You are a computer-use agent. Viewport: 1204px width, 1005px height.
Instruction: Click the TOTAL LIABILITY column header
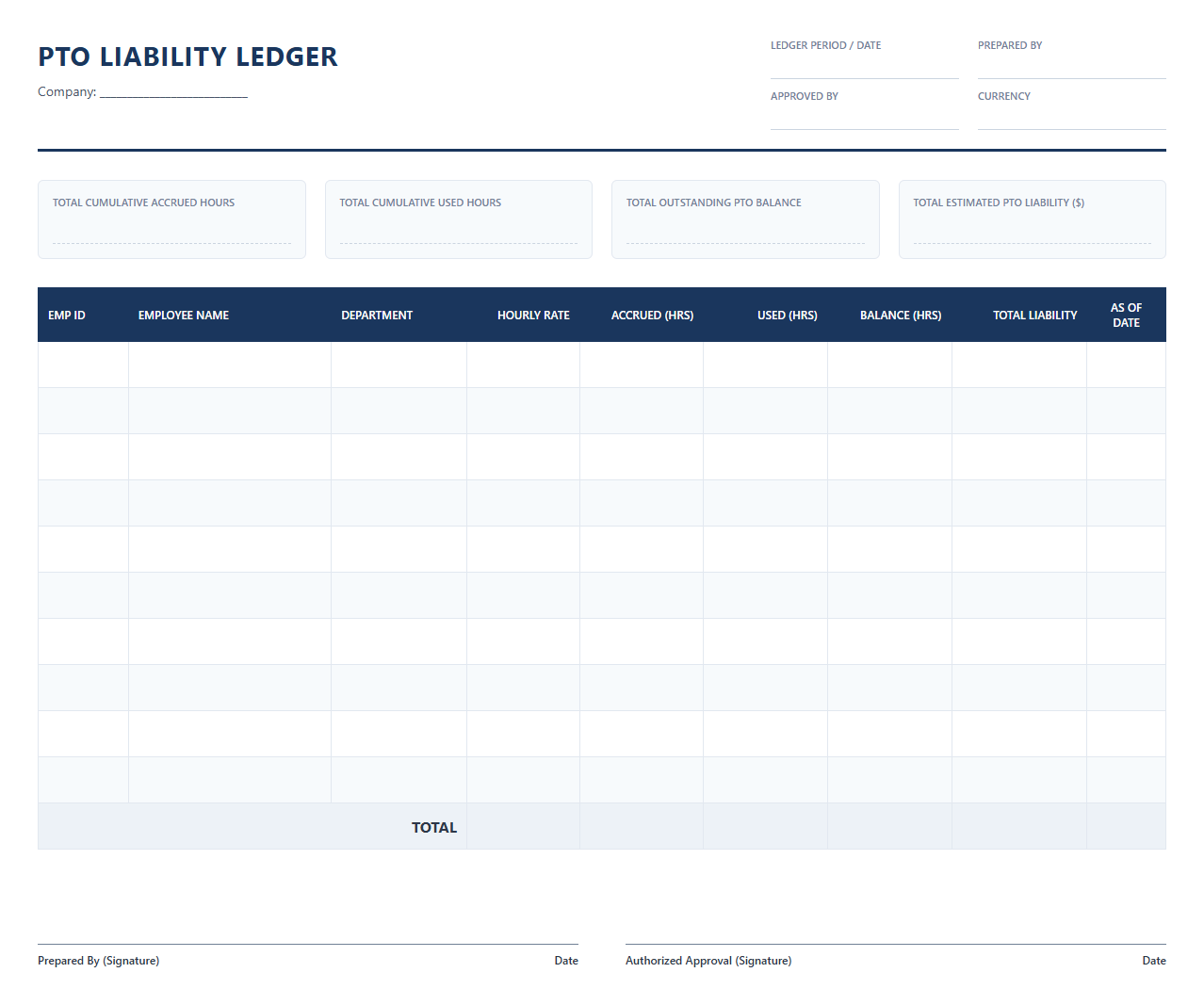(x=1019, y=315)
